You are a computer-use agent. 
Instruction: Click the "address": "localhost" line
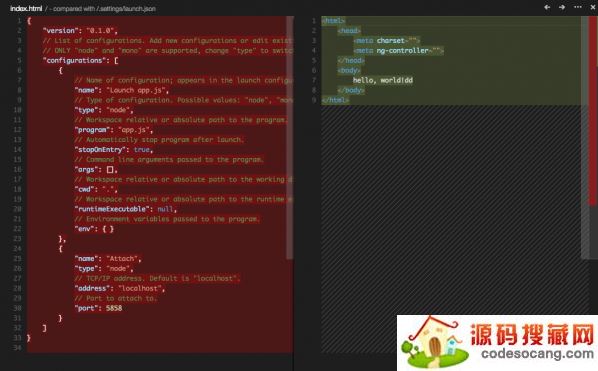pos(120,288)
